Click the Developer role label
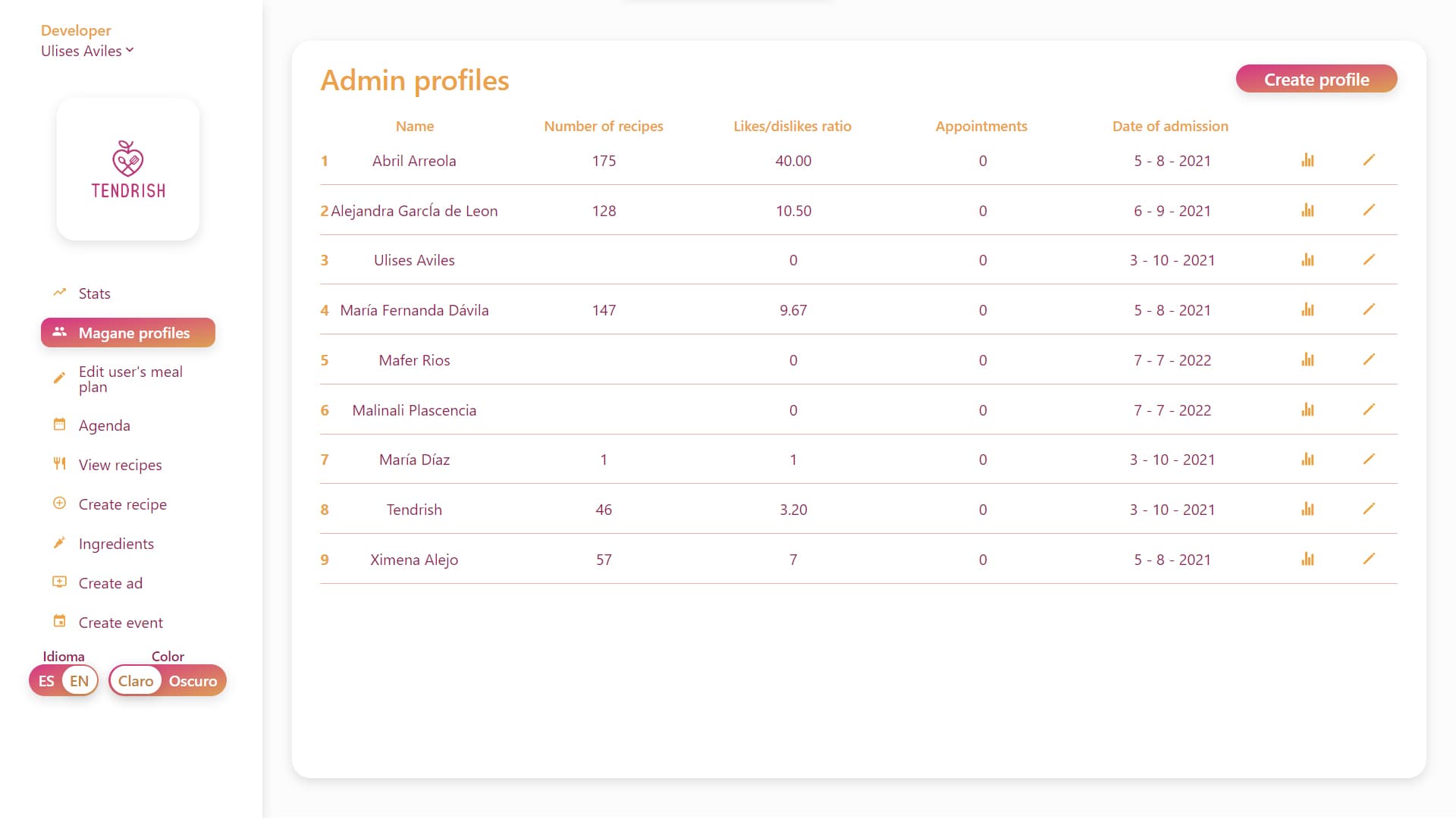Screen dimensions: 1456x819 76,30
